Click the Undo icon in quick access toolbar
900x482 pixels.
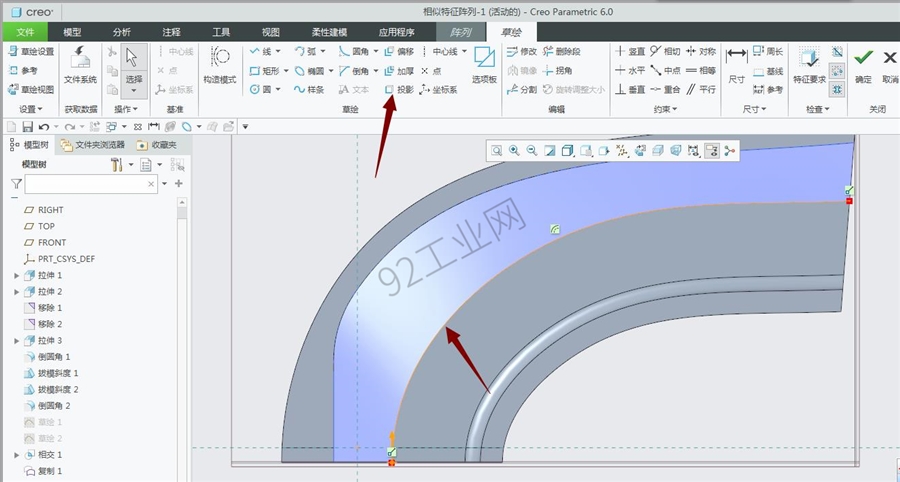[x=44, y=126]
